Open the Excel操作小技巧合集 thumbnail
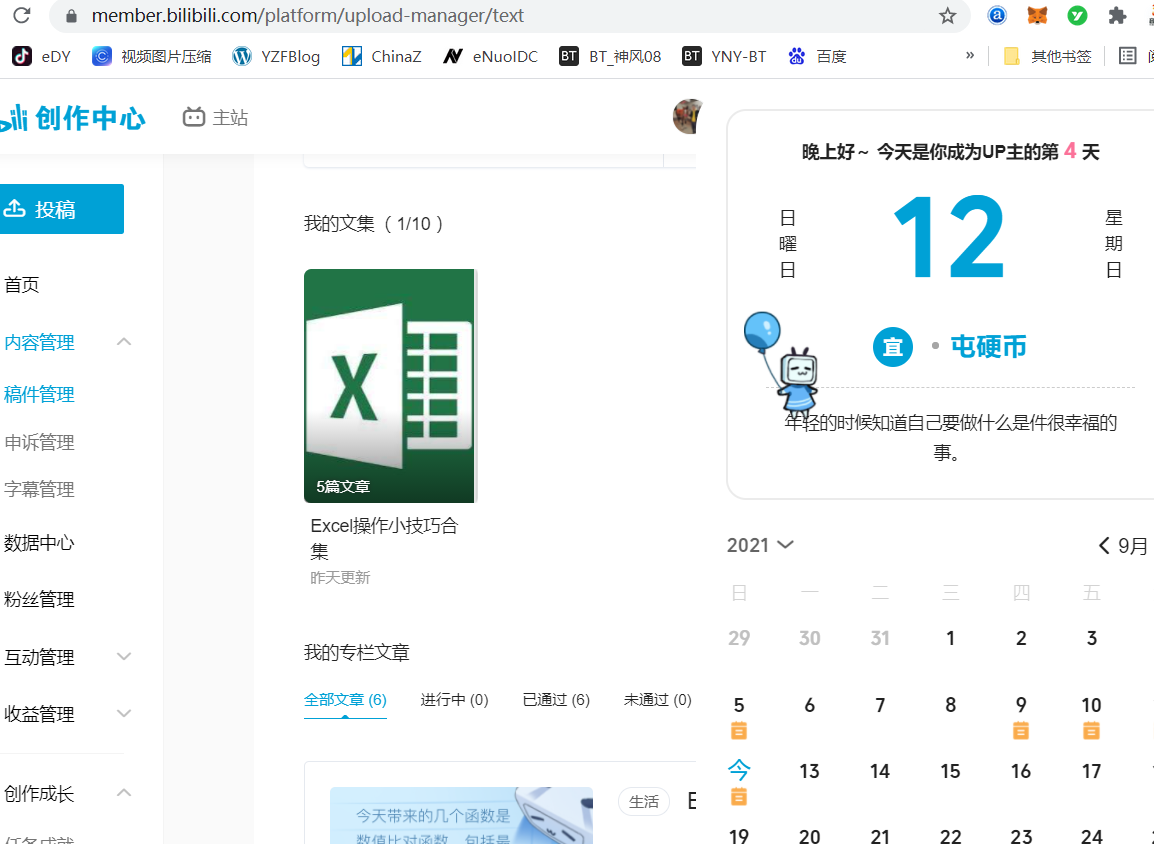Image resolution: width=1154 pixels, height=844 pixels. (x=390, y=386)
